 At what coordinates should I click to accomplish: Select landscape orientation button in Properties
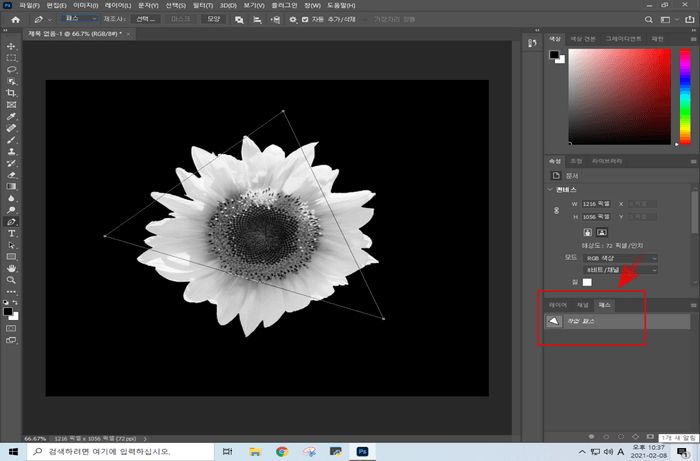point(602,231)
